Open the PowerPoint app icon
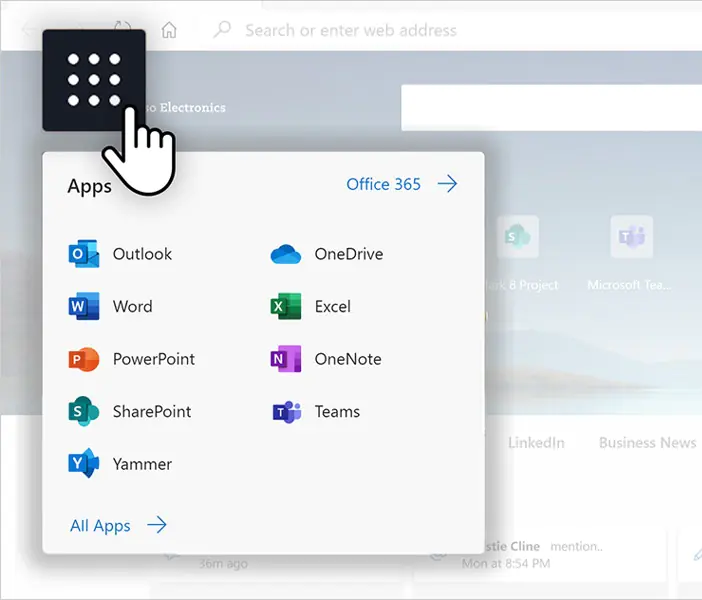This screenshot has height=600, width=702. tap(84, 359)
